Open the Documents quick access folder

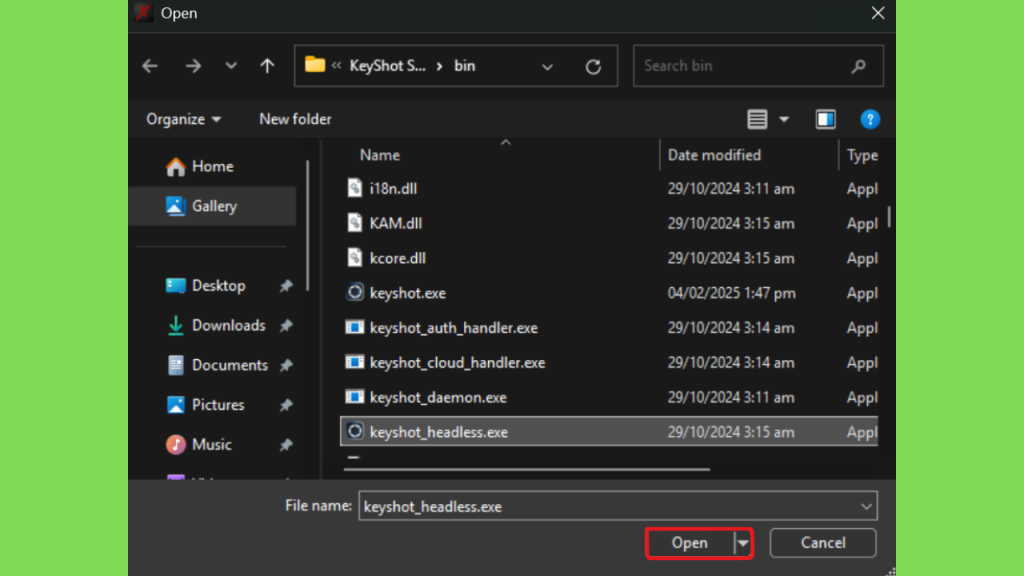point(230,365)
